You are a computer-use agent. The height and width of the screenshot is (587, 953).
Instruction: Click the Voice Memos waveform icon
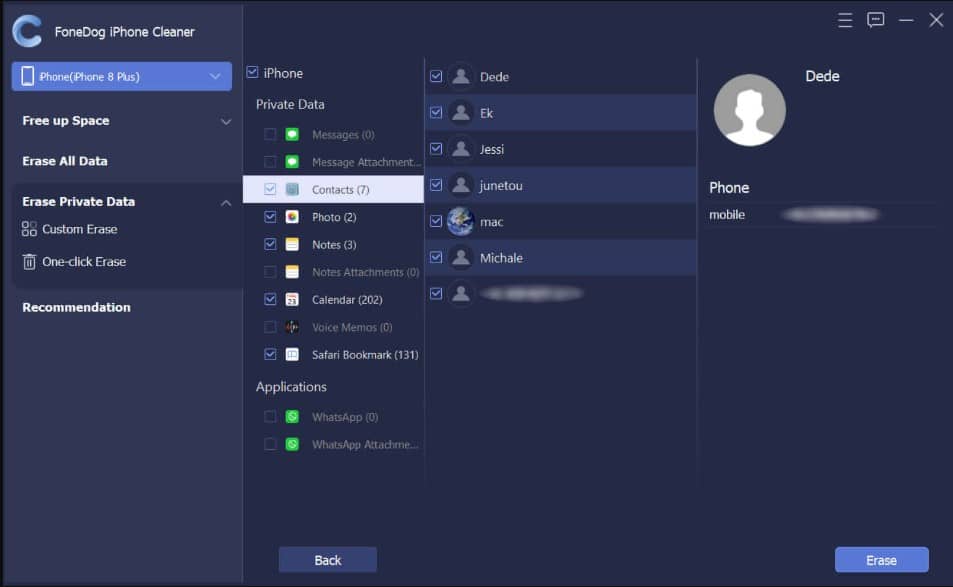click(292, 327)
